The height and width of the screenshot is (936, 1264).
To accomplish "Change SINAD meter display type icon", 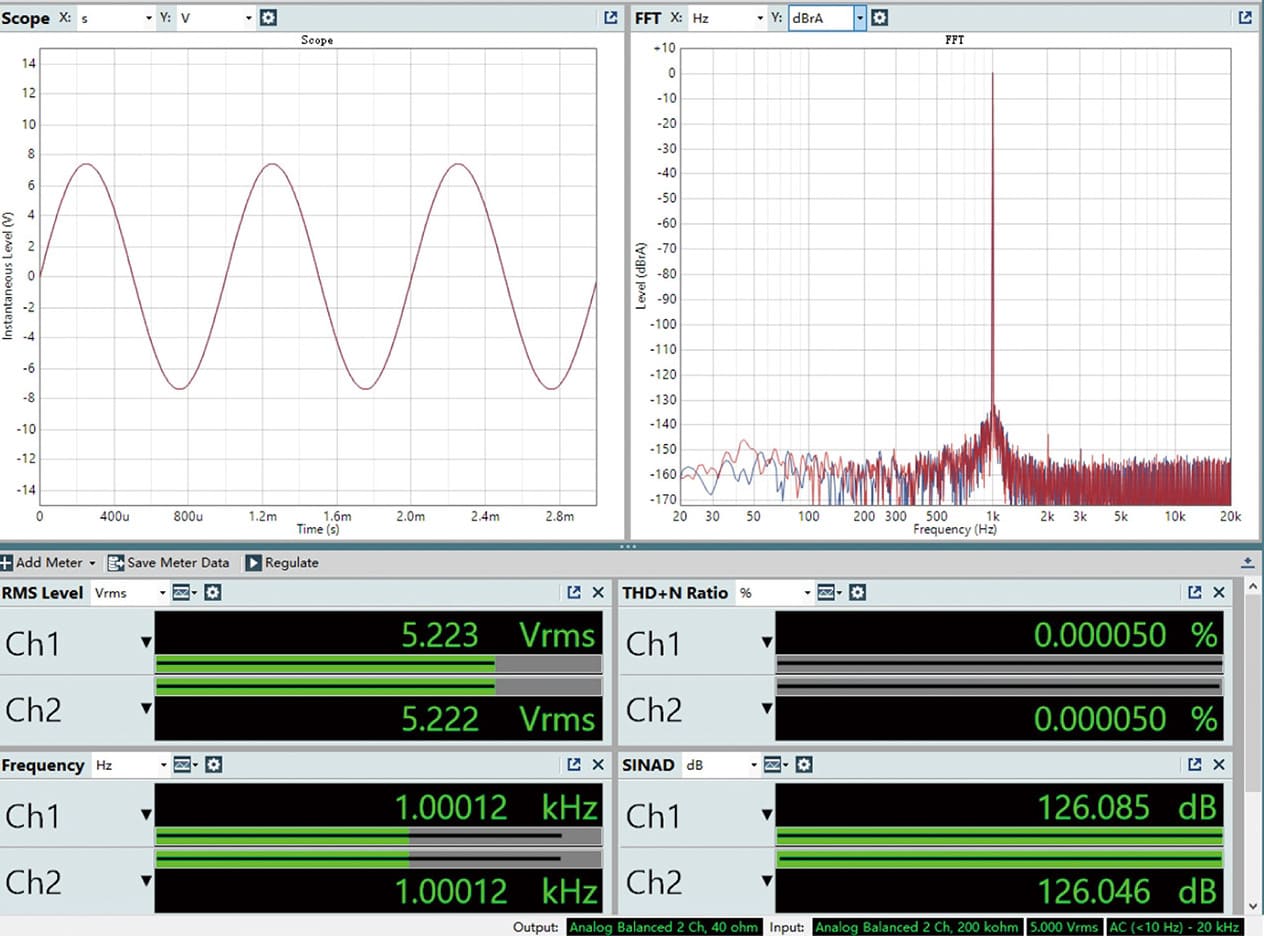I will coord(775,765).
